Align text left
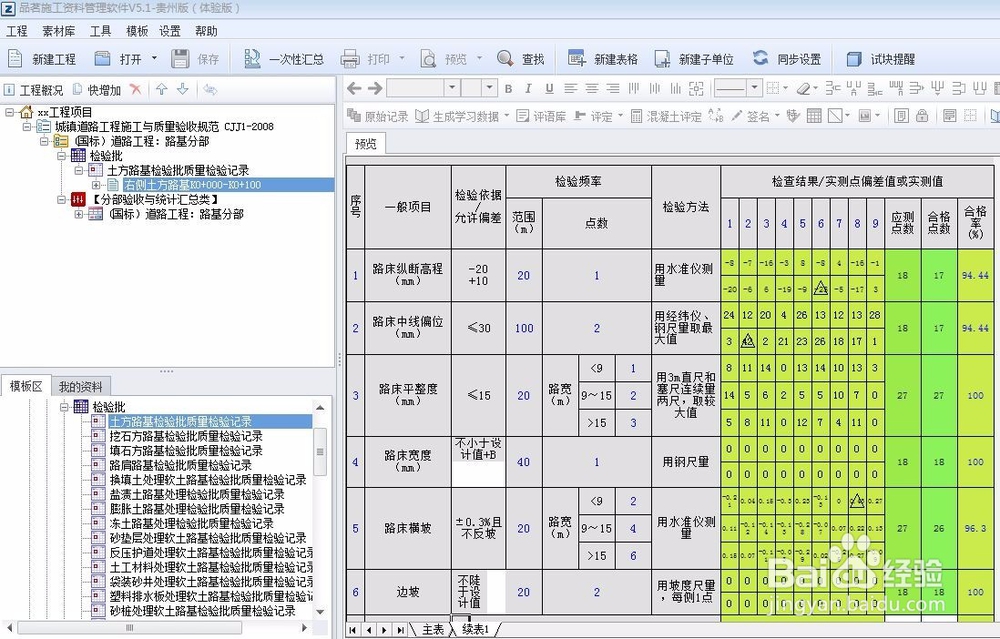1000x639 pixels. coord(570,89)
